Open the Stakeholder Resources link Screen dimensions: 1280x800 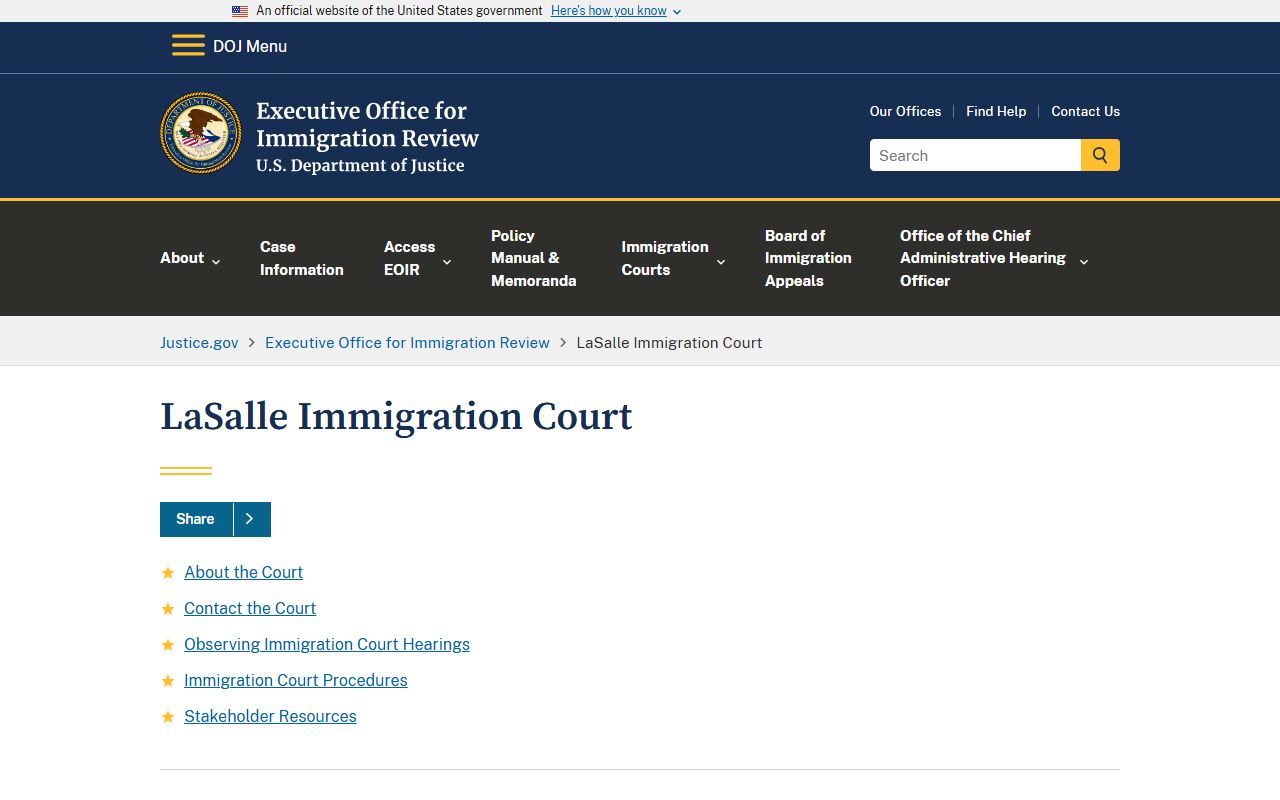[270, 716]
